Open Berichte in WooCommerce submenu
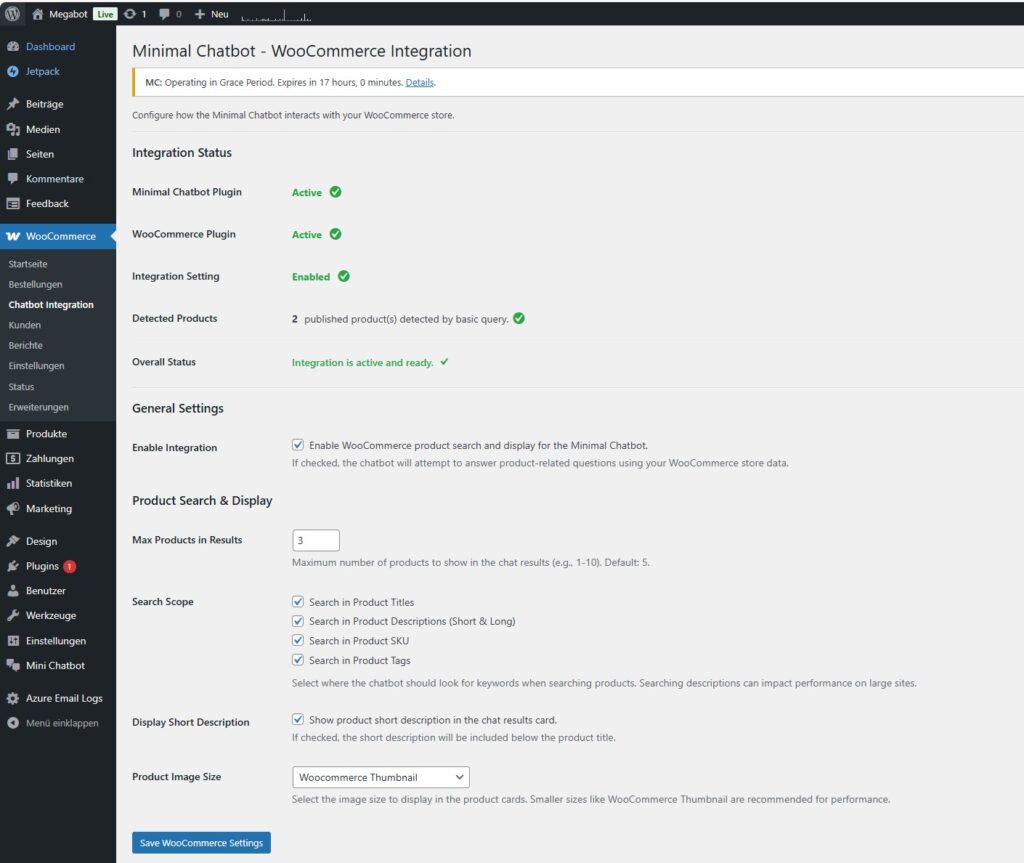 coord(25,345)
